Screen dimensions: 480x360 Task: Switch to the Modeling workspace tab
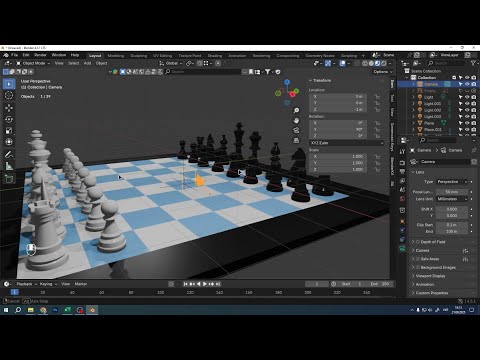(x=116, y=56)
